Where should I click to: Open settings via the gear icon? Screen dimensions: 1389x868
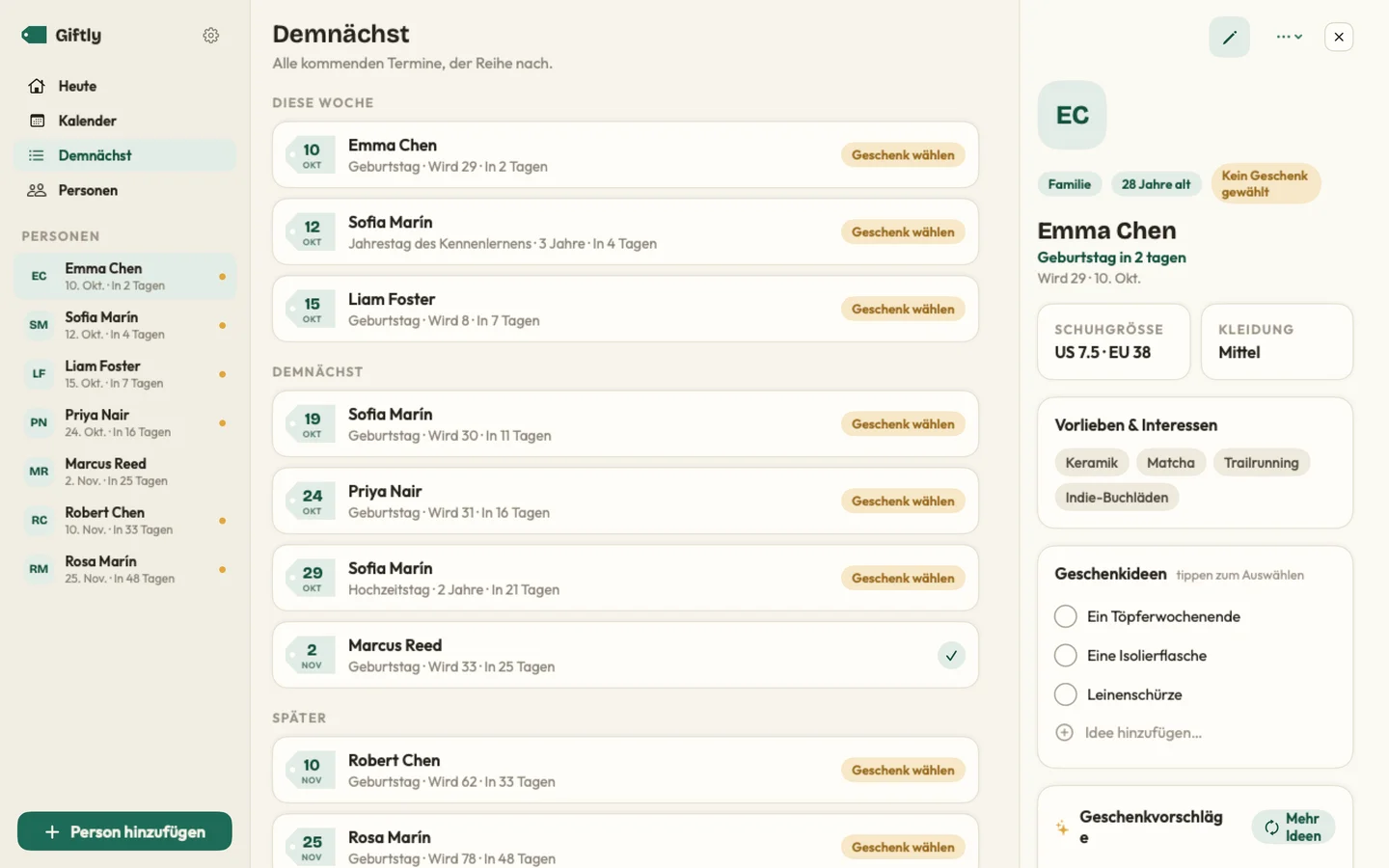tap(211, 36)
